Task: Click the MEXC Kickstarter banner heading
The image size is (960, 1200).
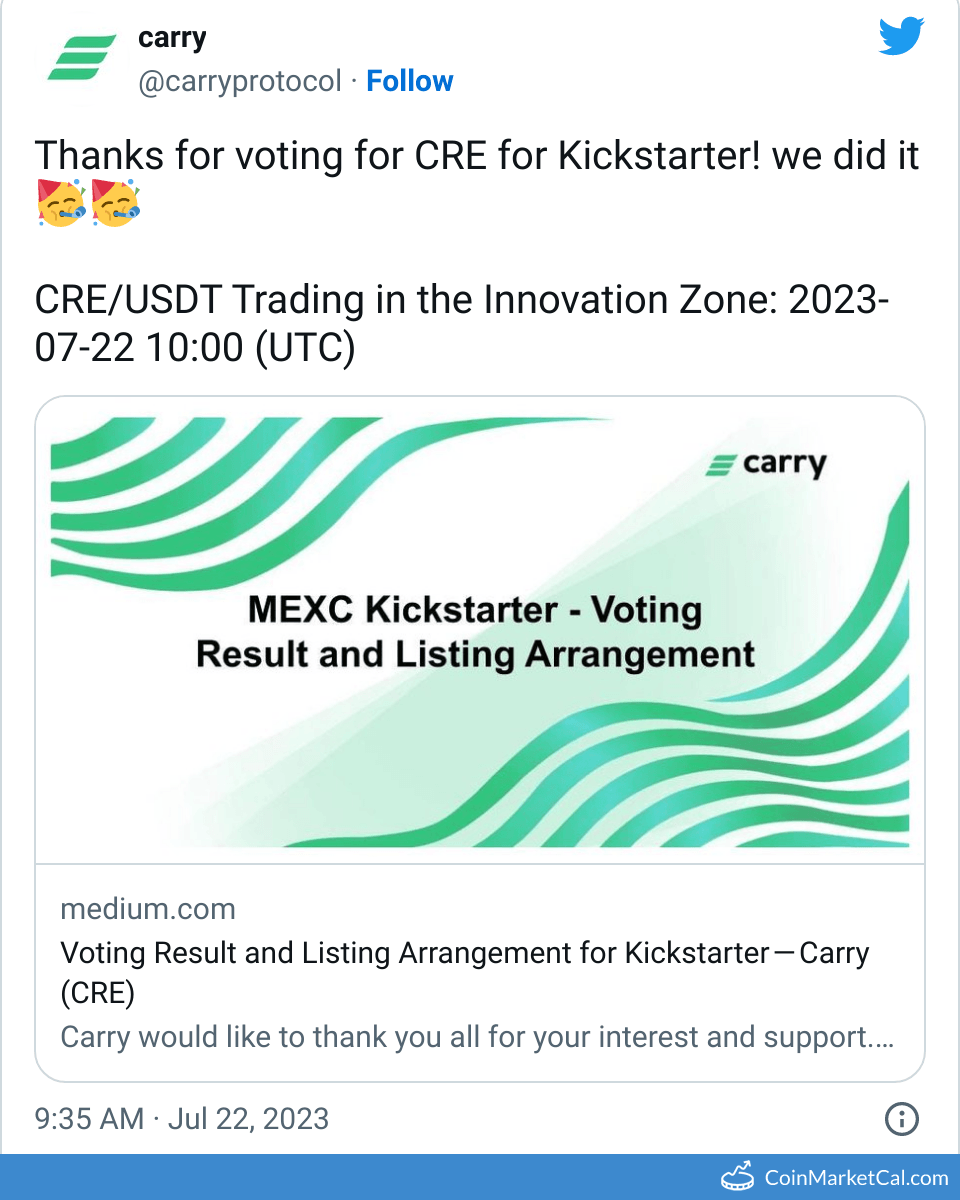Action: pyautogui.click(x=474, y=631)
